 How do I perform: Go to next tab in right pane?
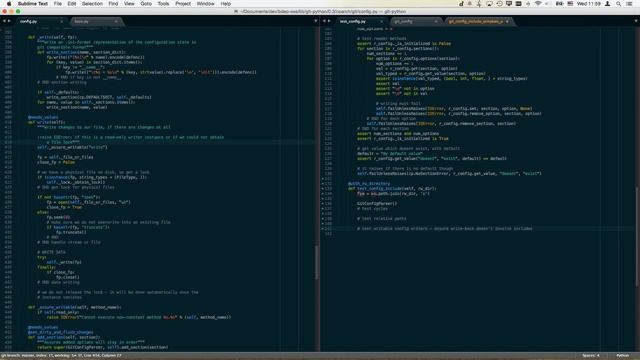coord(329,21)
